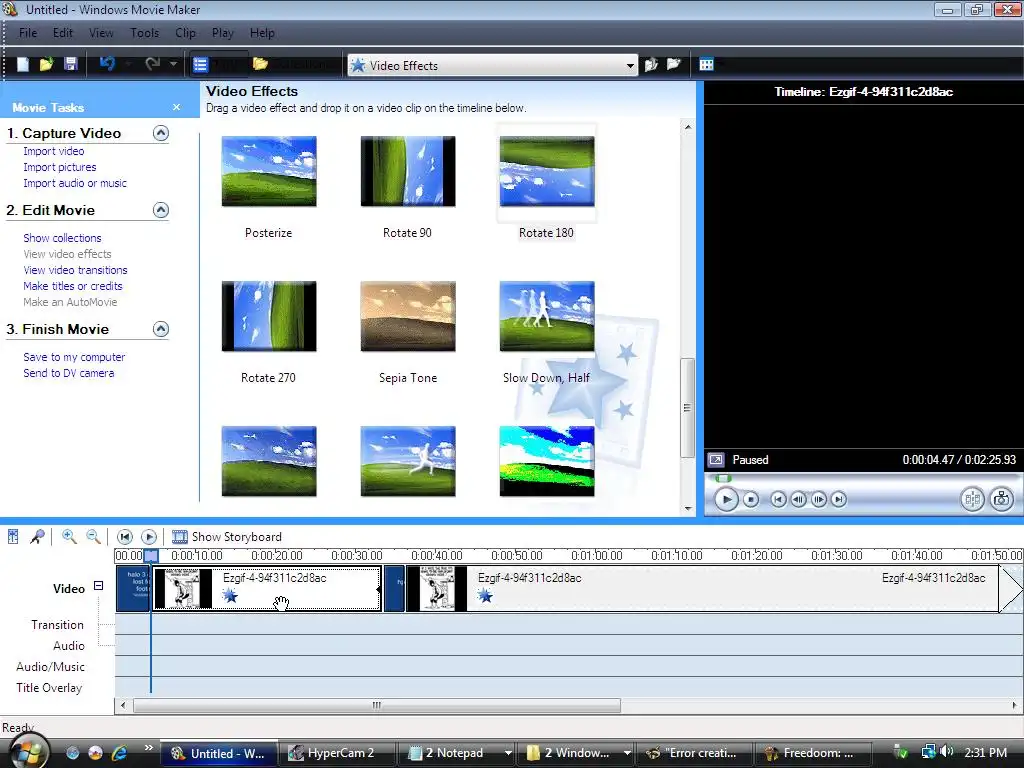
Task: Open View video transitions link
Action: click(75, 270)
